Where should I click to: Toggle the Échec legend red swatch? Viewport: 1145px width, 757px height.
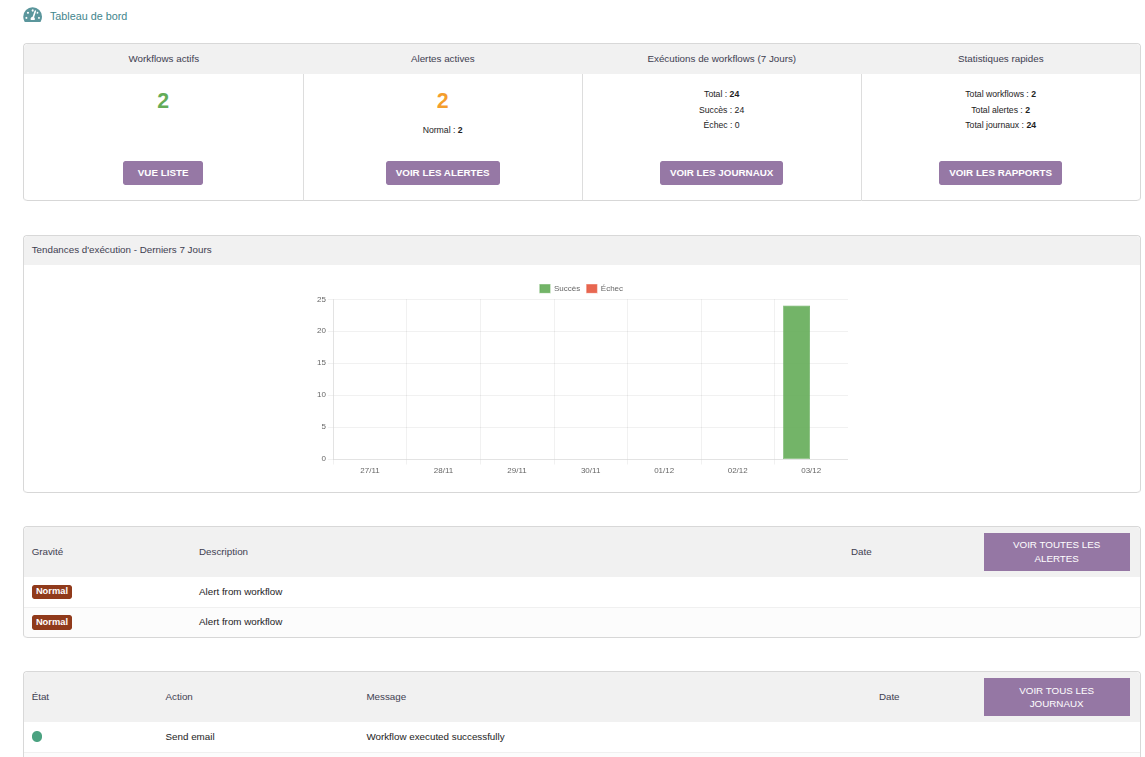click(591, 288)
